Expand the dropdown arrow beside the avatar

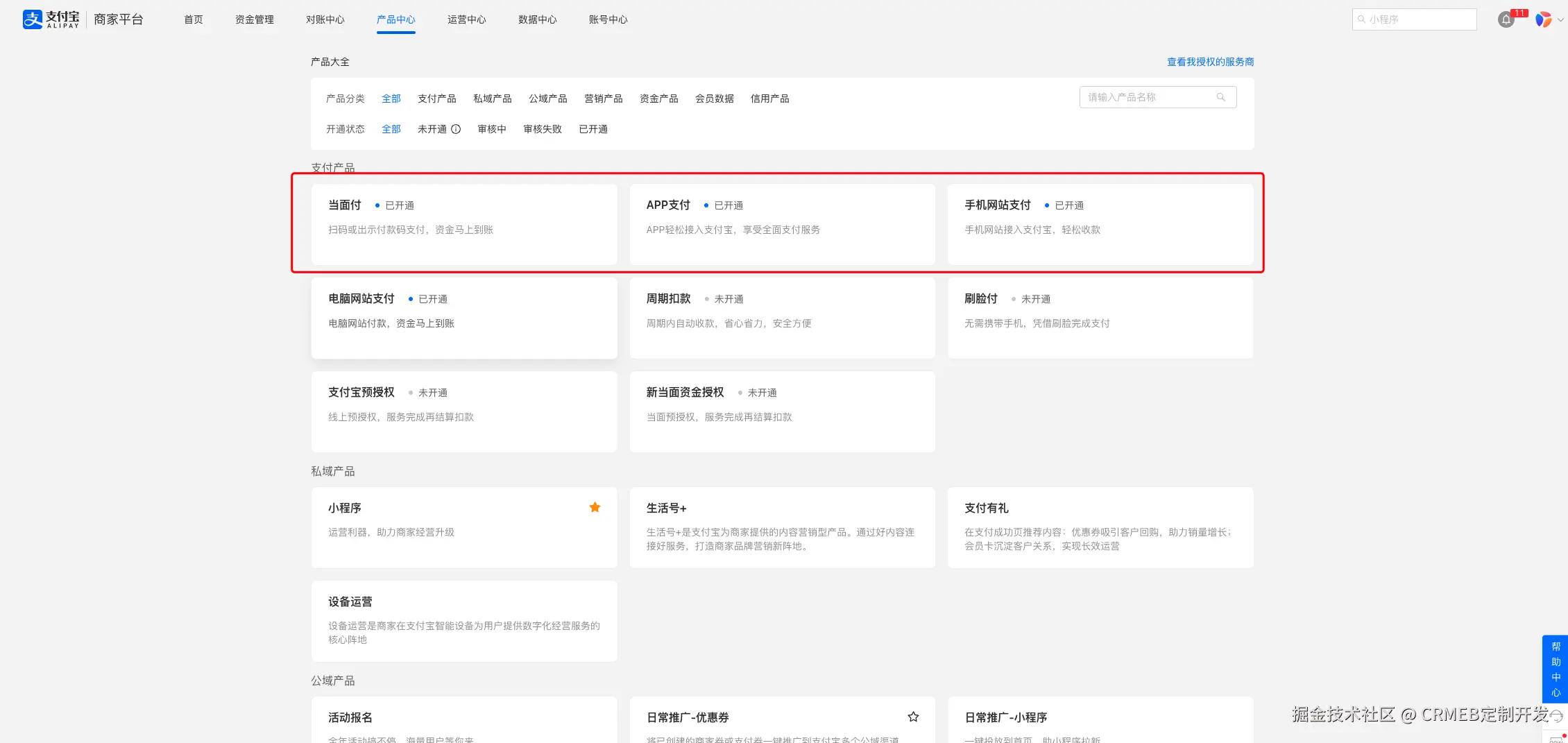point(1560,19)
